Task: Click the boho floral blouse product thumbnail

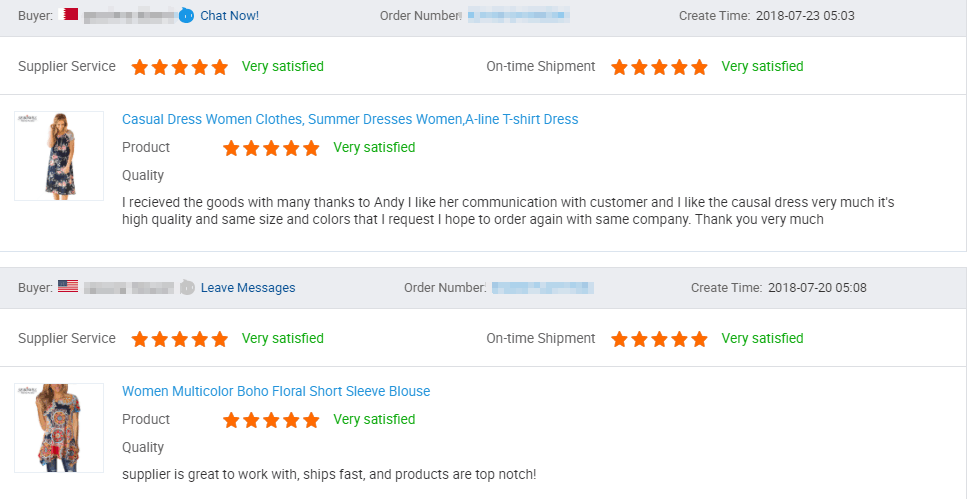Action: point(59,428)
